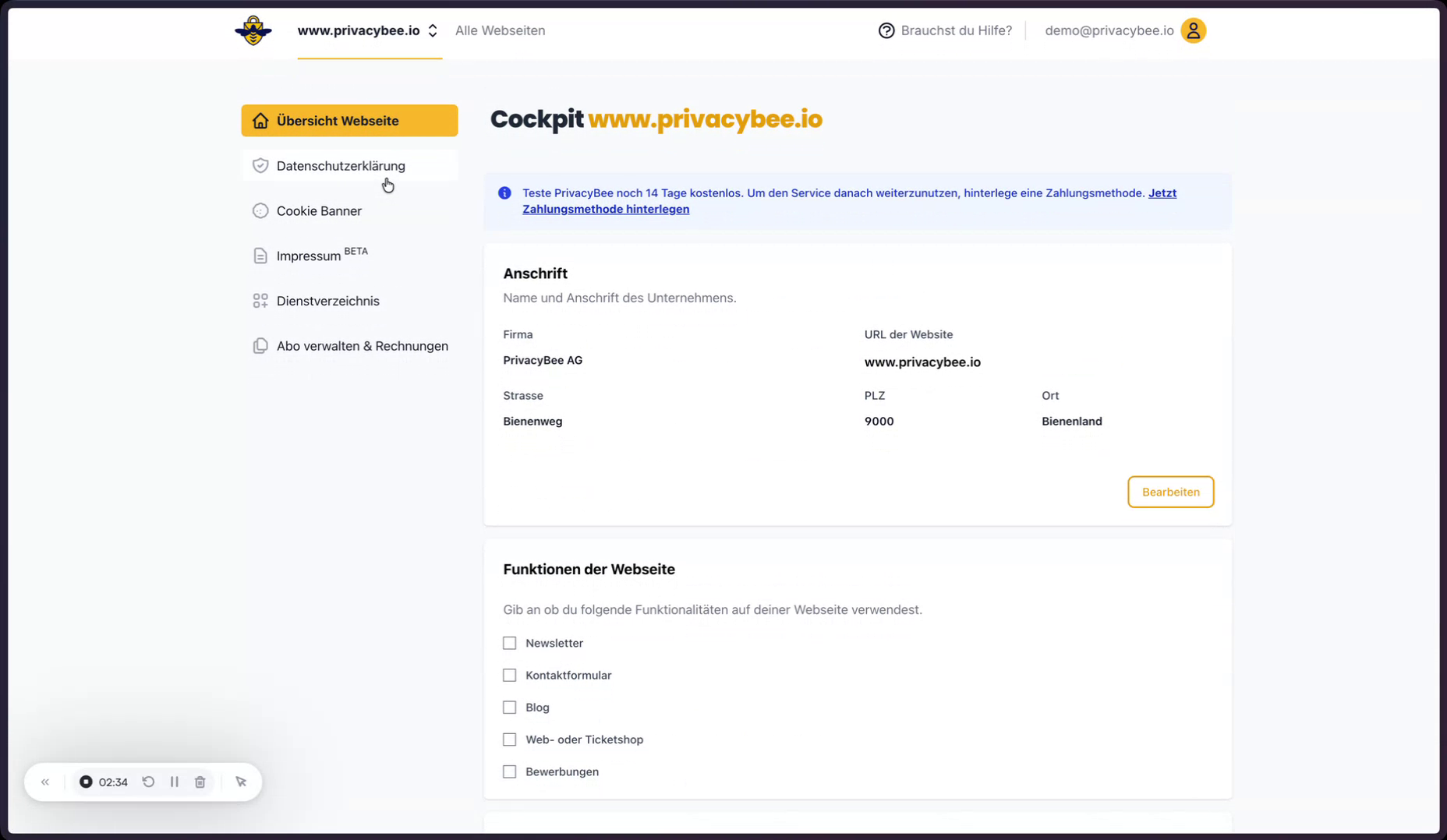
Task: Open Abo verwalten & Rechnungen
Action: tap(349, 346)
